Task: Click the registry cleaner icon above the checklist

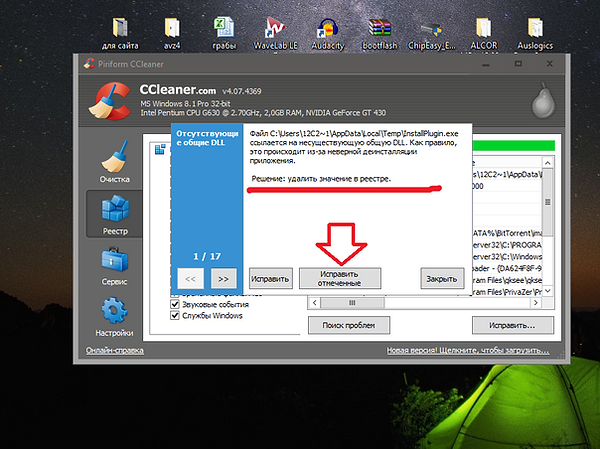Action: pyautogui.click(x=160, y=149)
